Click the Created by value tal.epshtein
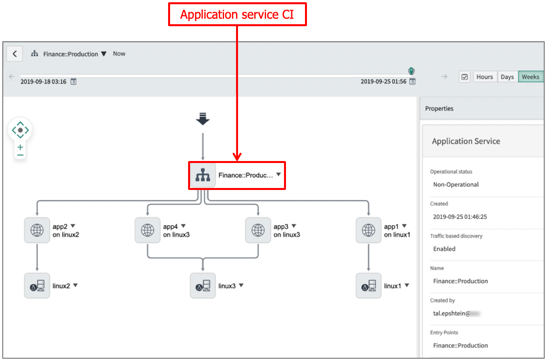The width and height of the screenshot is (546, 360). [457, 313]
